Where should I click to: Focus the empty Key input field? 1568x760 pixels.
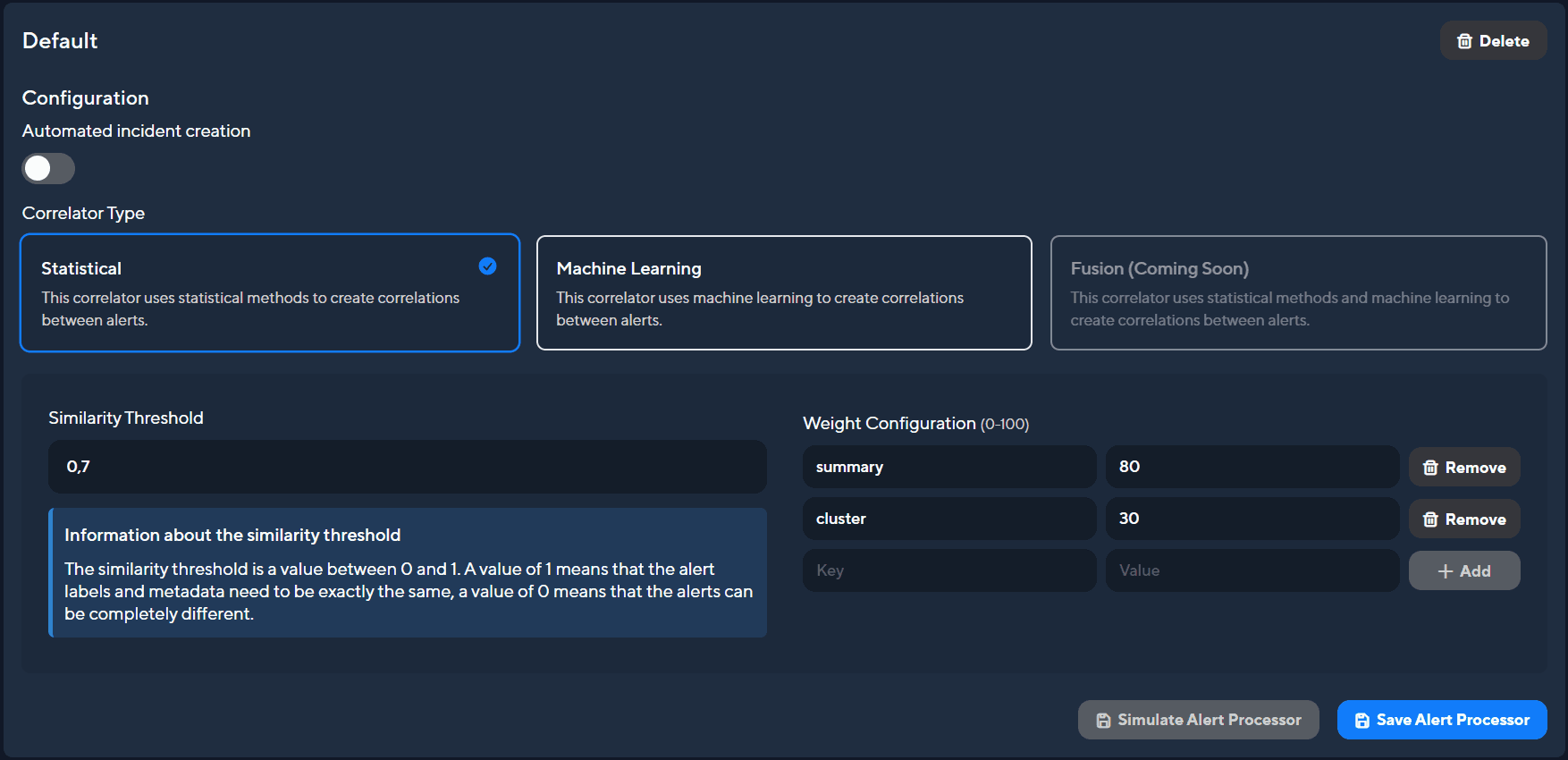pos(949,570)
